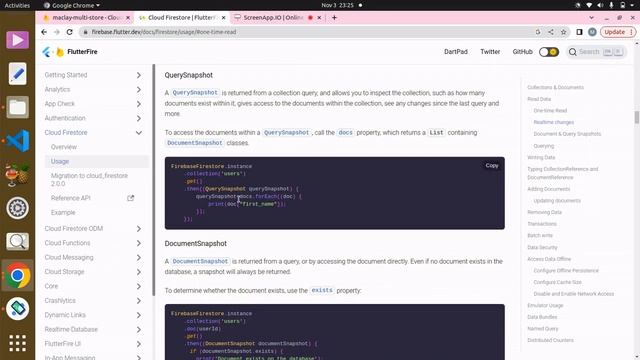Click the Chrome Update button
This screenshot has height=360, width=640.
618,32
